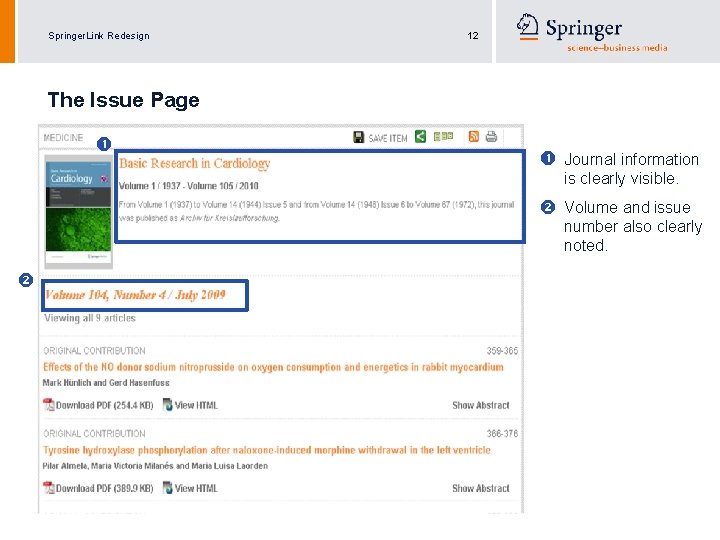
Task: View HTML of the nitroprusside article
Action: tap(196, 405)
